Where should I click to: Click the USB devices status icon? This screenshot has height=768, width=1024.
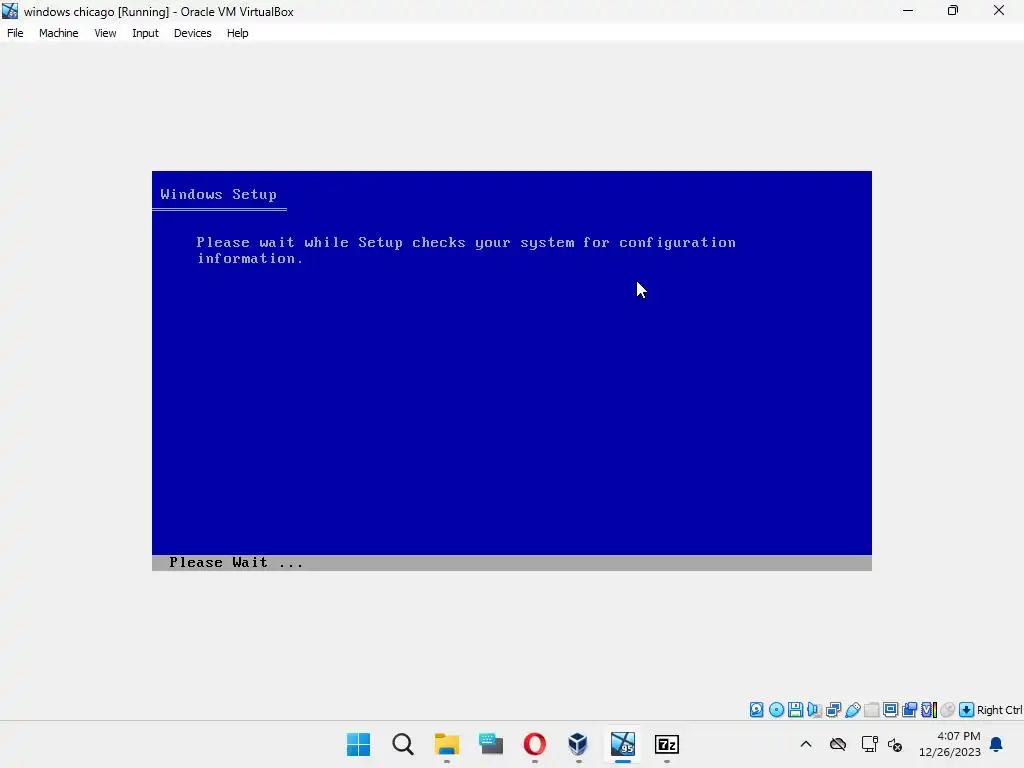(x=852, y=710)
